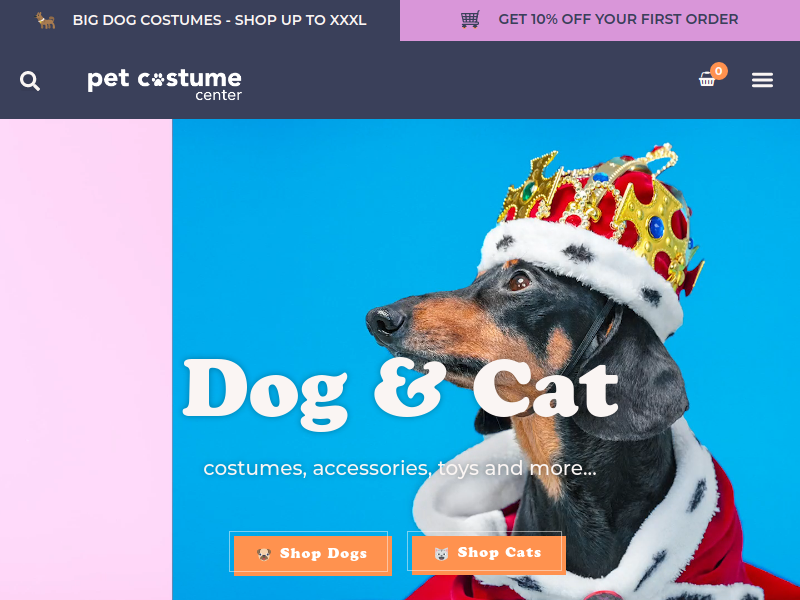Click the cat face icon on Shop Cats
The width and height of the screenshot is (800, 600).
(441, 554)
